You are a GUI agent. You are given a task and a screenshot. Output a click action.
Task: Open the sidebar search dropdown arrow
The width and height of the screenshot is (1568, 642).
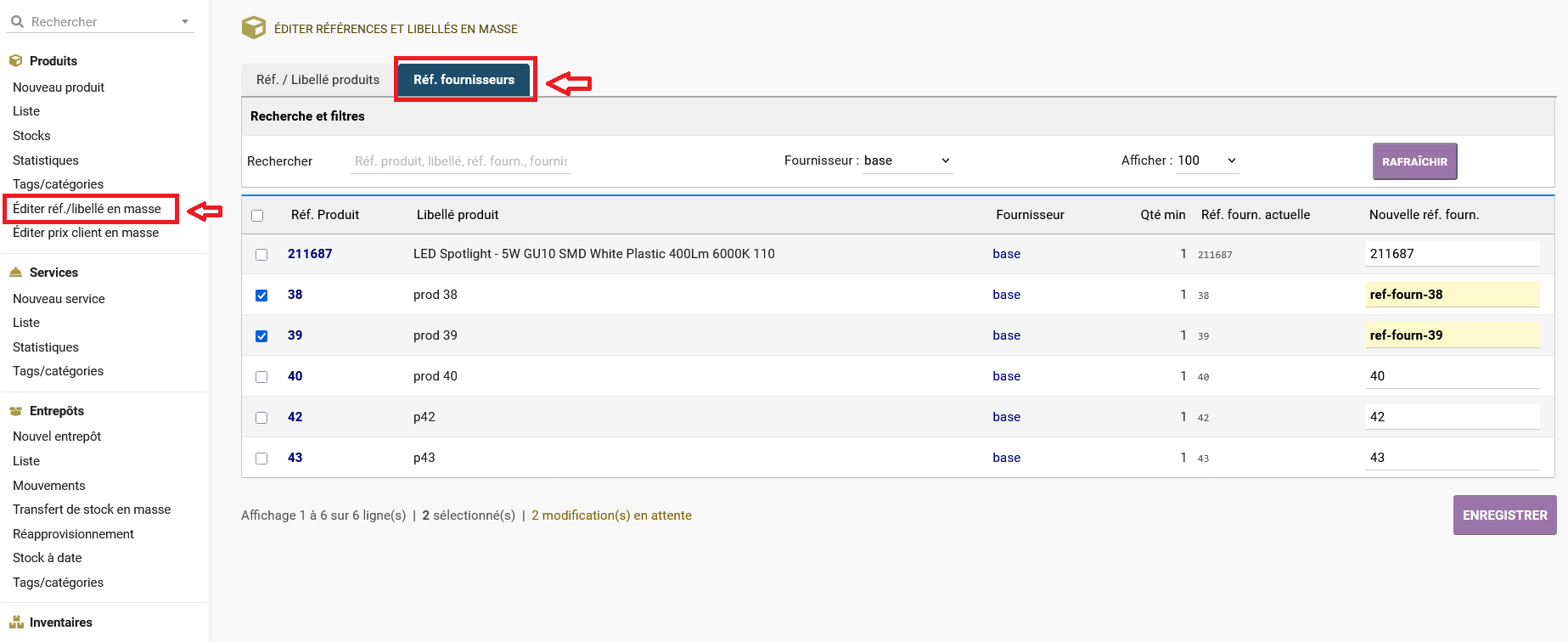tap(185, 22)
